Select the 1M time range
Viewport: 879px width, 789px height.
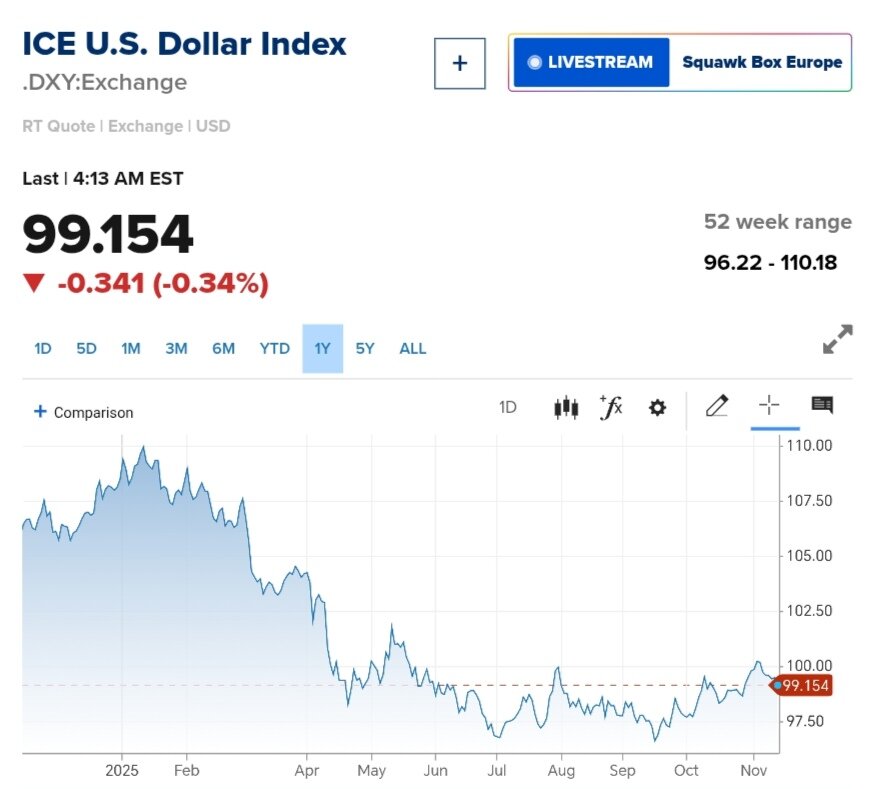pyautogui.click(x=131, y=349)
